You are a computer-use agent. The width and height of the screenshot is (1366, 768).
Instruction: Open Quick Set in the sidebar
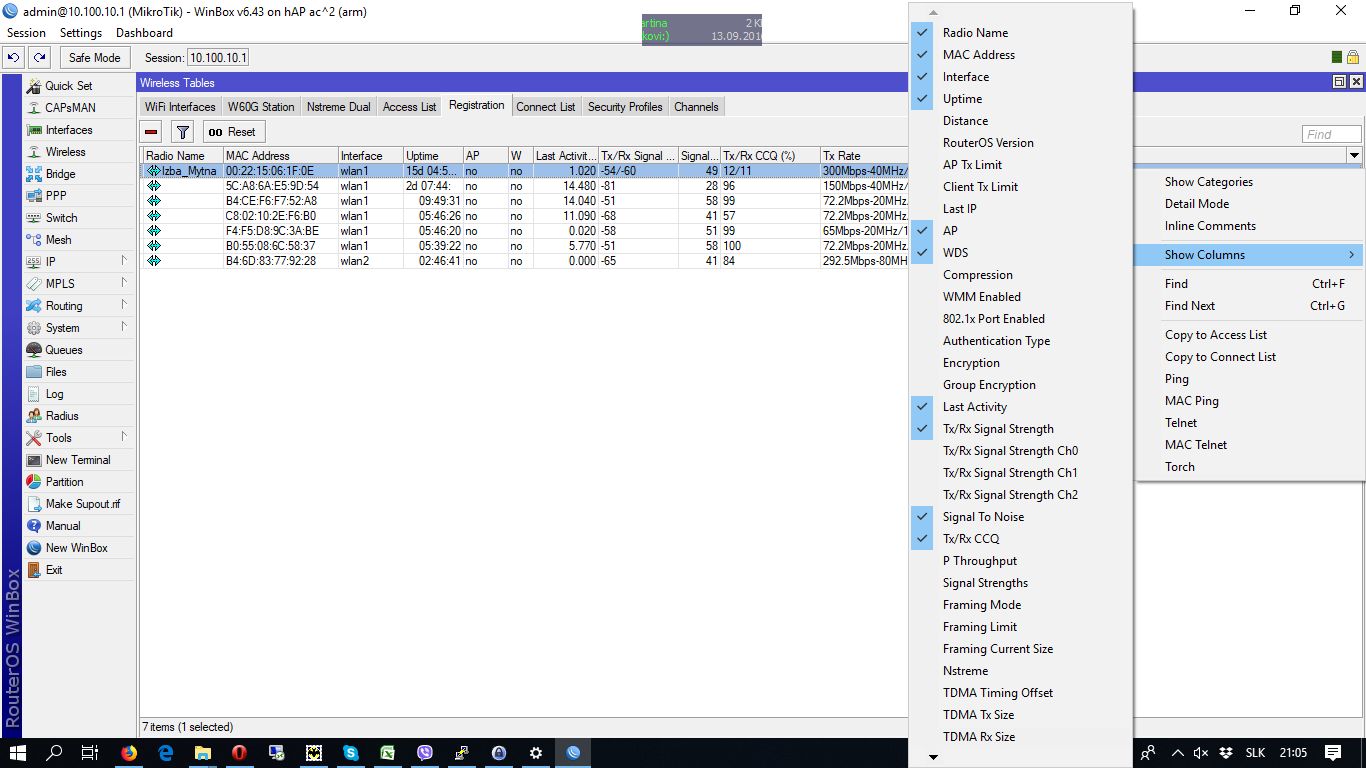click(79, 86)
